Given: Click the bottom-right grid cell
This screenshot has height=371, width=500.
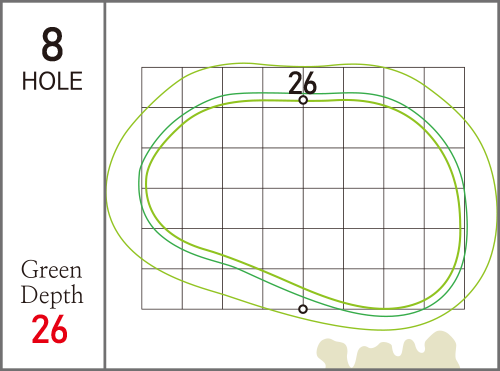Looking at the screenshot, I should click(x=444, y=289).
